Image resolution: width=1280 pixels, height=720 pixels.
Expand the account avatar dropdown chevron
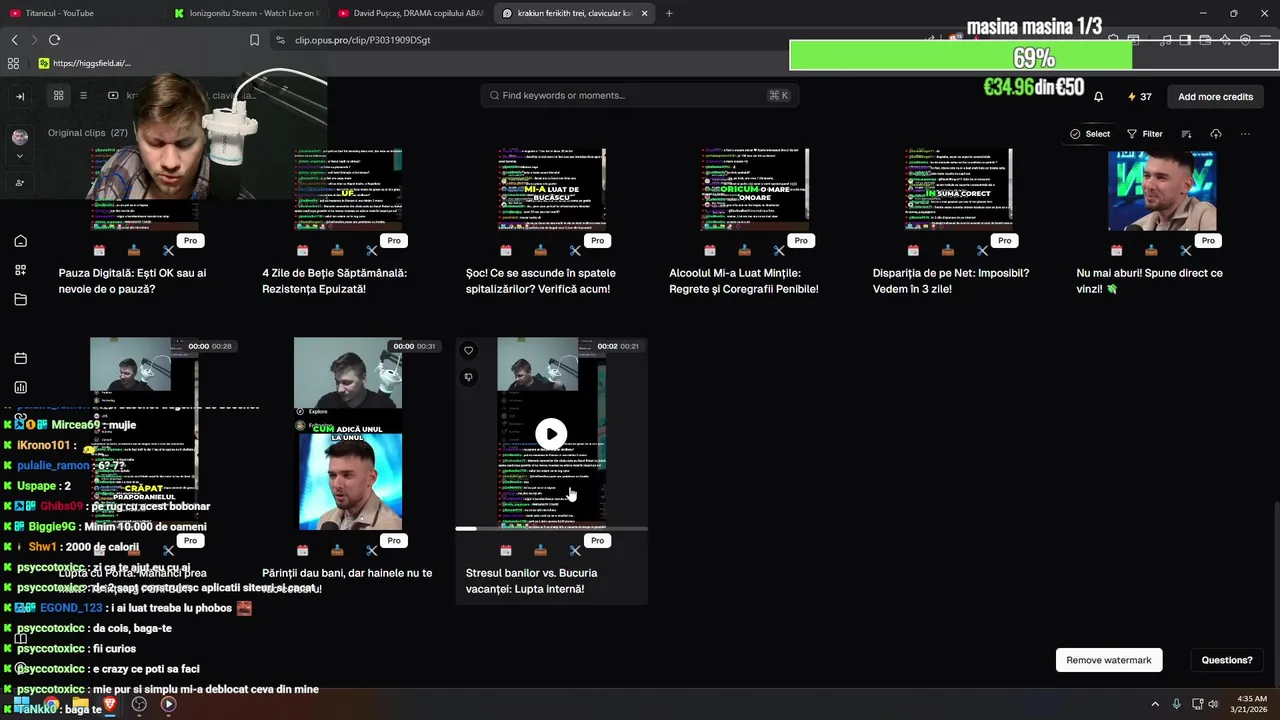pos(20,156)
